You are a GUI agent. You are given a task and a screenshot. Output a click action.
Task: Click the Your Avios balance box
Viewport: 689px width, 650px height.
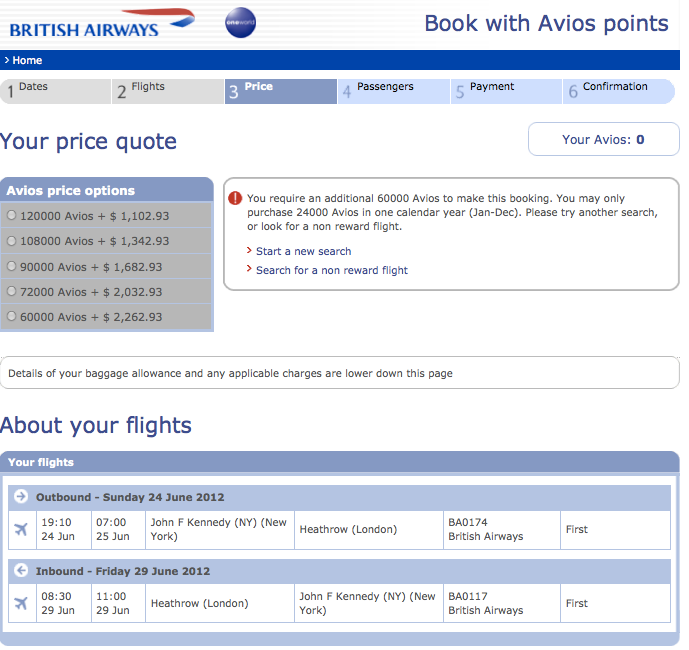tap(603, 139)
